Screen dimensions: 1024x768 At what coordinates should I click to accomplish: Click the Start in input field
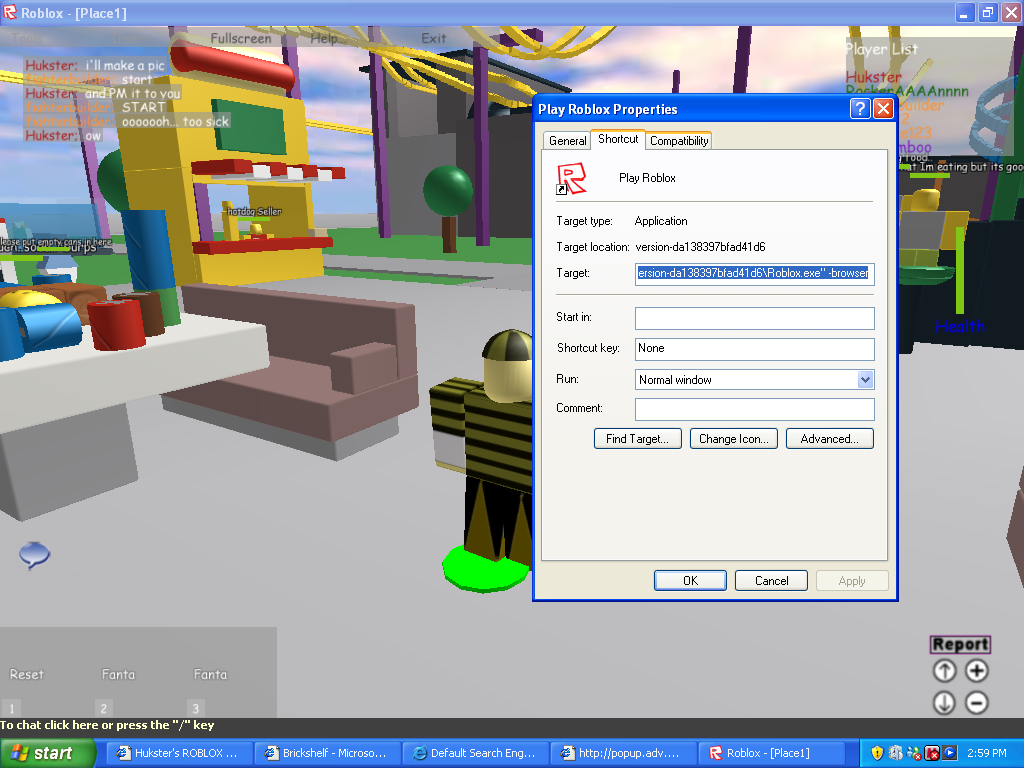coord(754,318)
